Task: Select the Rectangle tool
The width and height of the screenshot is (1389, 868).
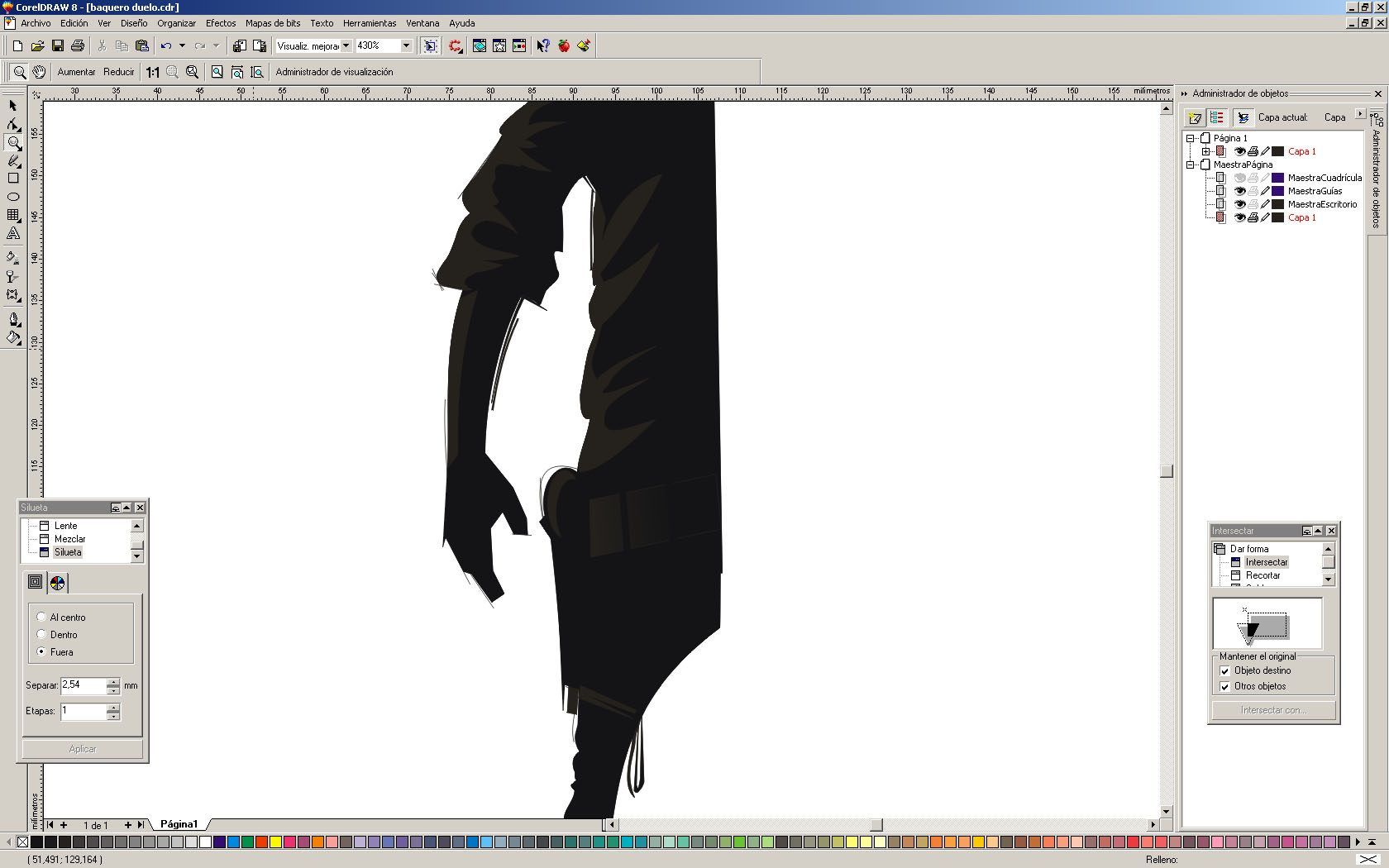Action: point(13,178)
